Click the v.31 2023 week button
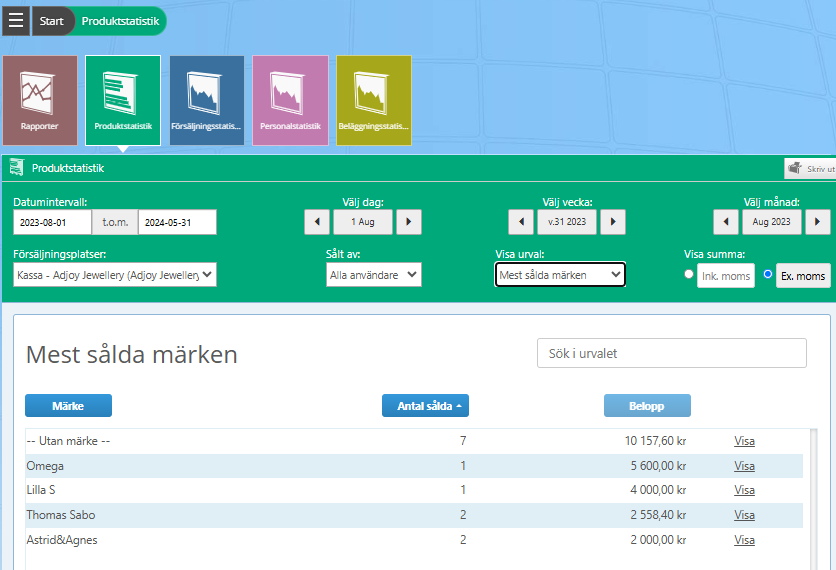Viewport: 836px width, 570px height. (x=567, y=222)
